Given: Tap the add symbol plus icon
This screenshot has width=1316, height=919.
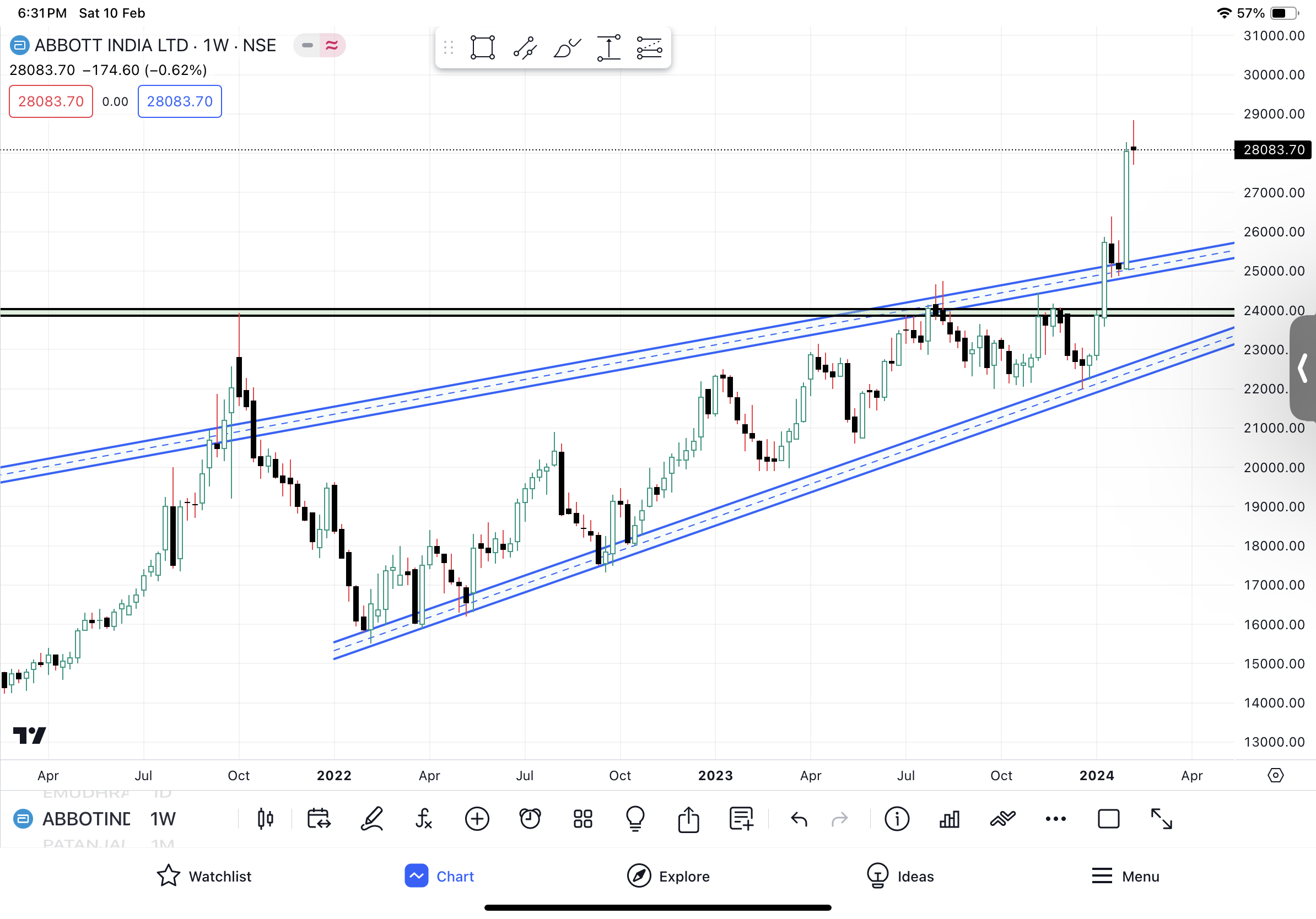Looking at the screenshot, I should click(x=477, y=819).
